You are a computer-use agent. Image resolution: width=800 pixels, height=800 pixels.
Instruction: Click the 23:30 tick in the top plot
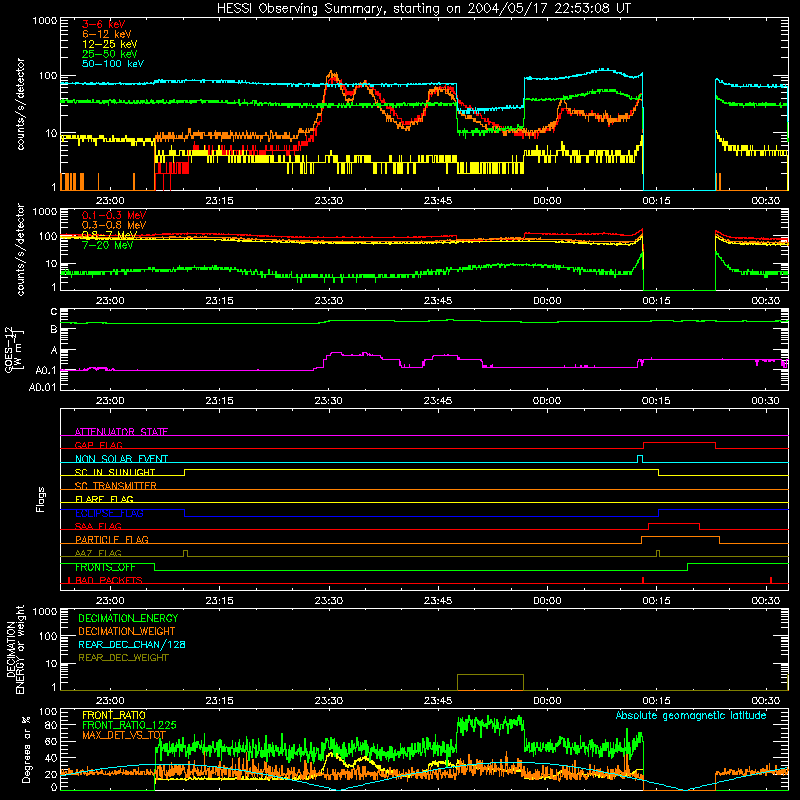329,201
